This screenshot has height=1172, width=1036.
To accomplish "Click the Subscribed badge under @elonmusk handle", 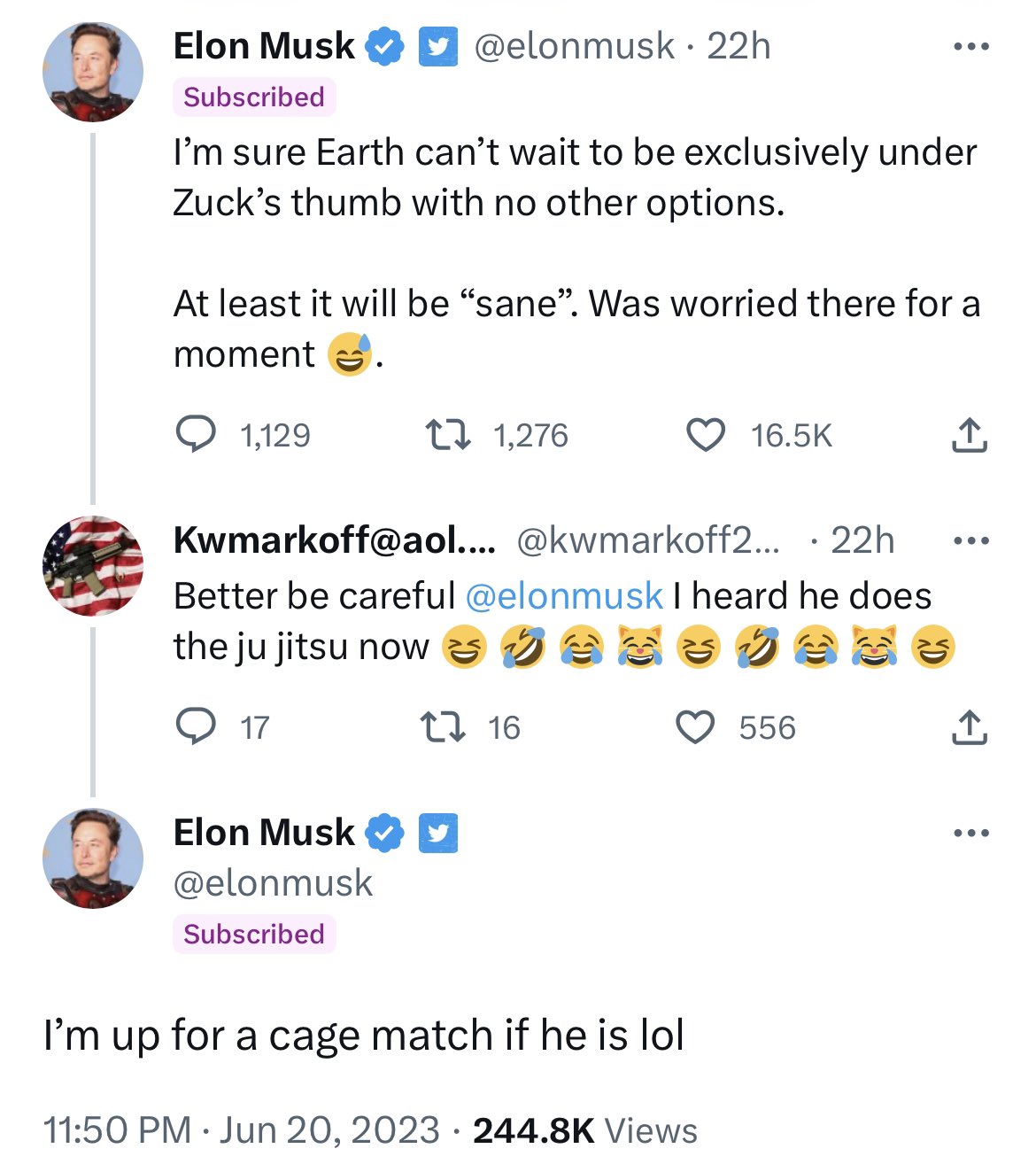I will [254, 934].
